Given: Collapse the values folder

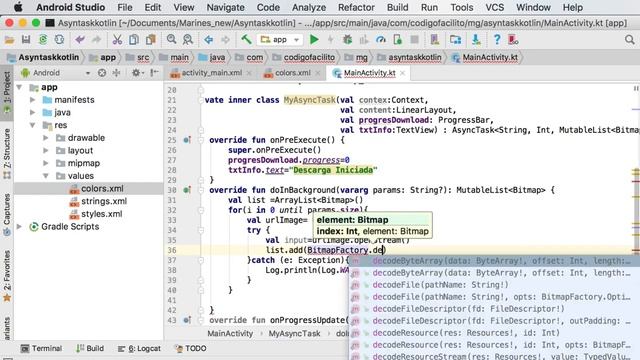Looking at the screenshot, I should (46, 176).
